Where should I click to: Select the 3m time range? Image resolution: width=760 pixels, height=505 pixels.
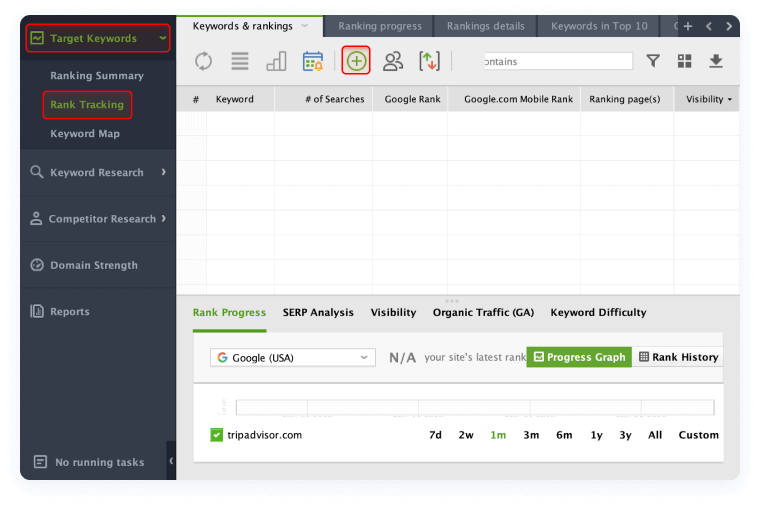pyautogui.click(x=531, y=435)
